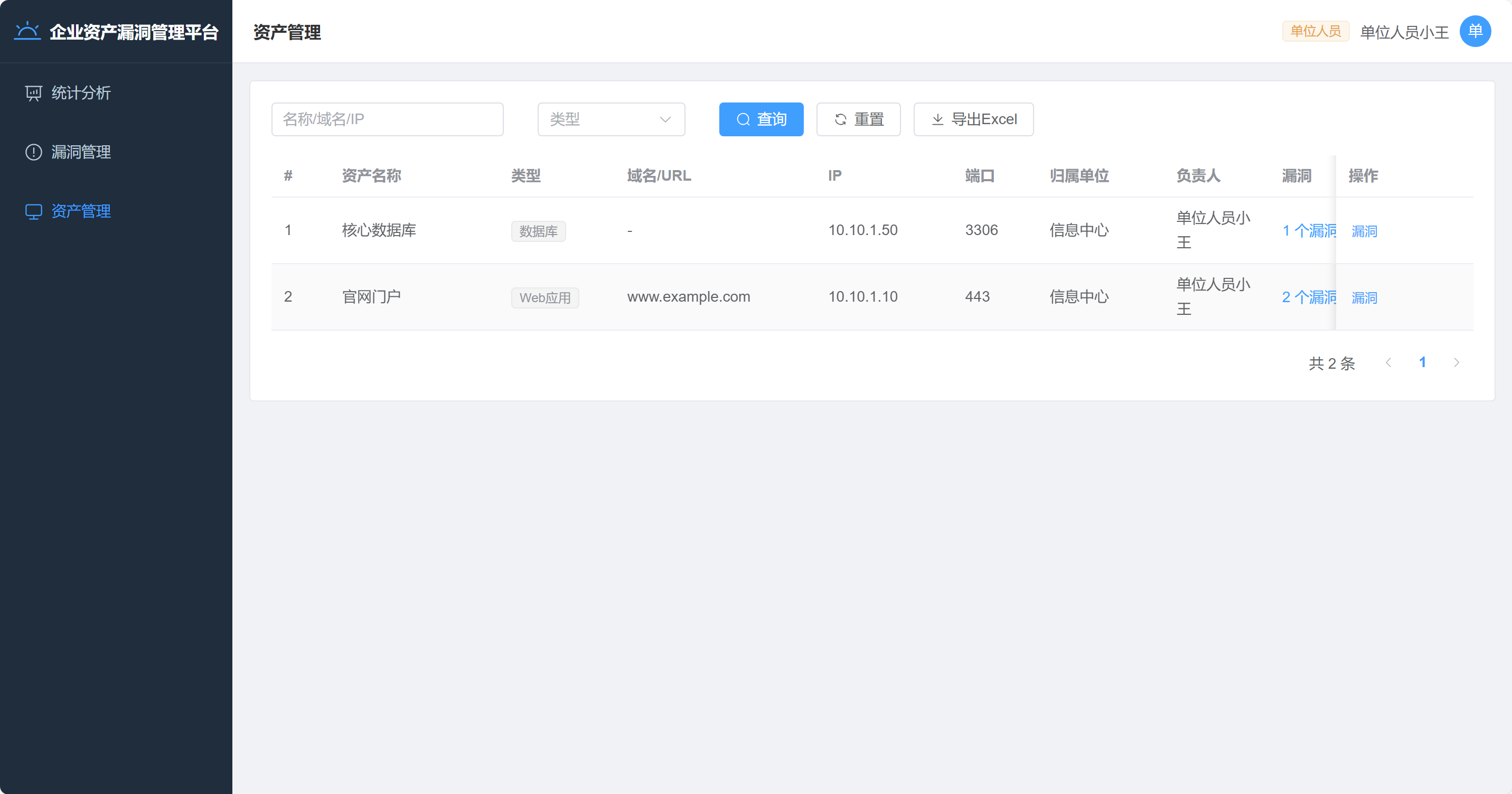Go to previous page arrow
The height and width of the screenshot is (794, 1512).
pos(1388,362)
